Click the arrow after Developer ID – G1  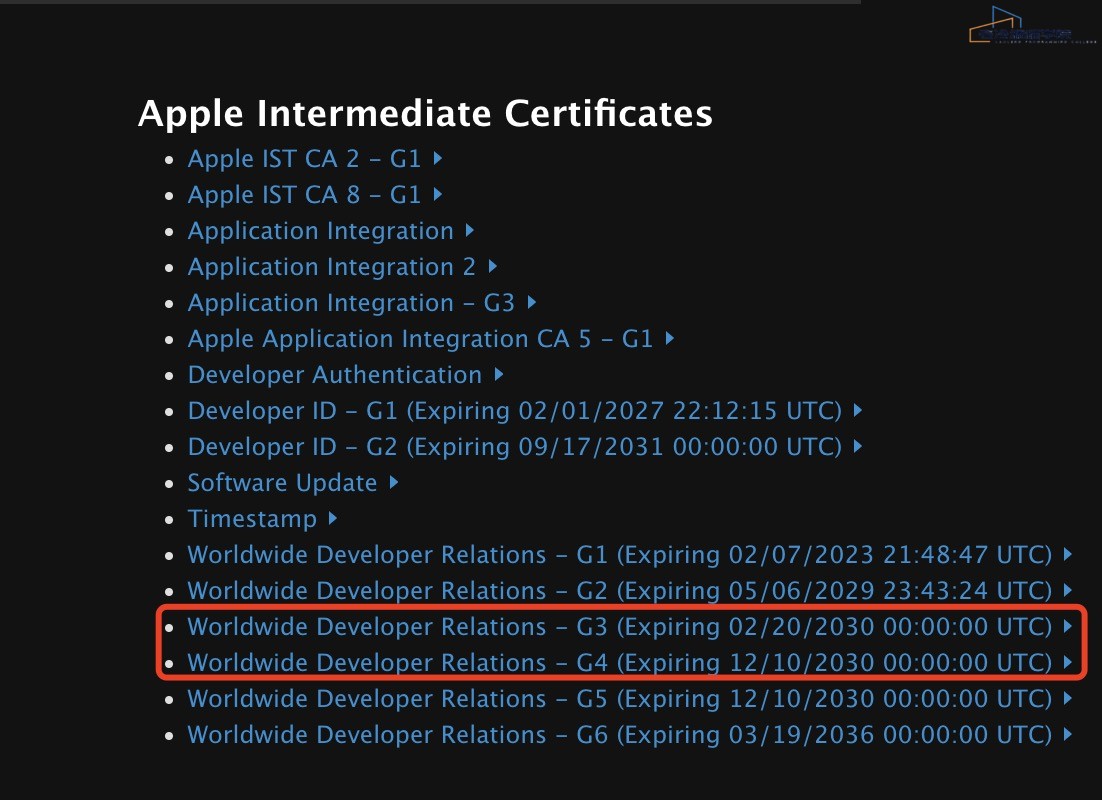pos(857,410)
